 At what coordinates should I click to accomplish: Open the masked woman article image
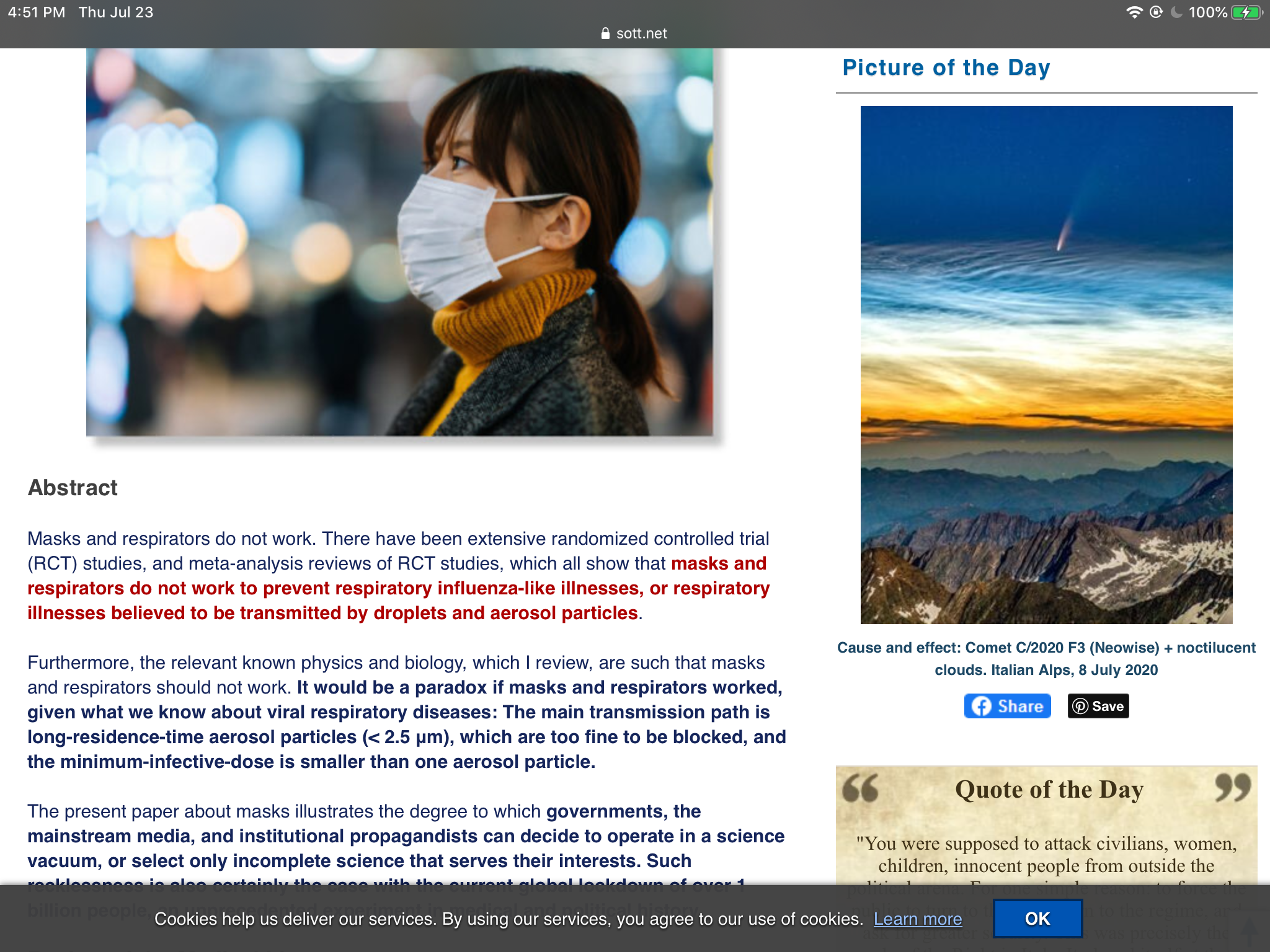point(399,242)
